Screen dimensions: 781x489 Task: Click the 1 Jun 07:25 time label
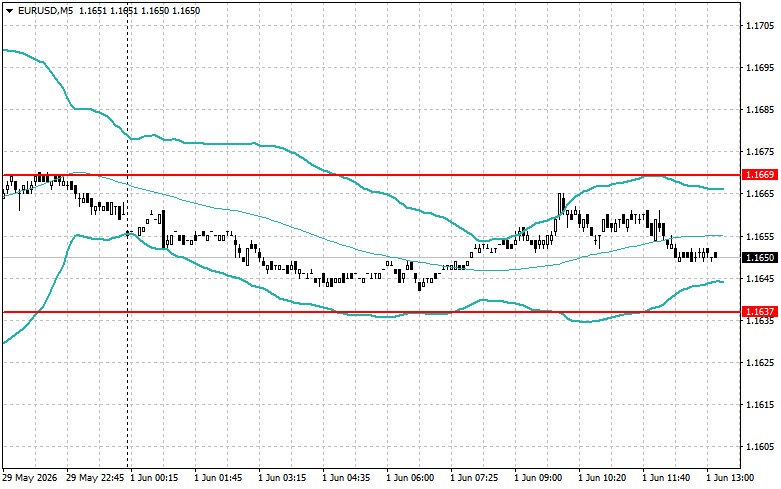[474, 478]
